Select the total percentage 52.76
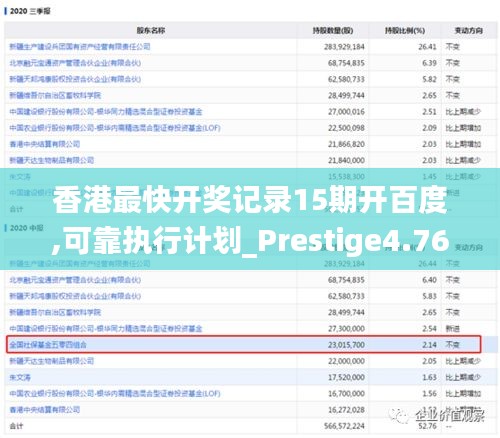500x438 pixels. pos(427,426)
